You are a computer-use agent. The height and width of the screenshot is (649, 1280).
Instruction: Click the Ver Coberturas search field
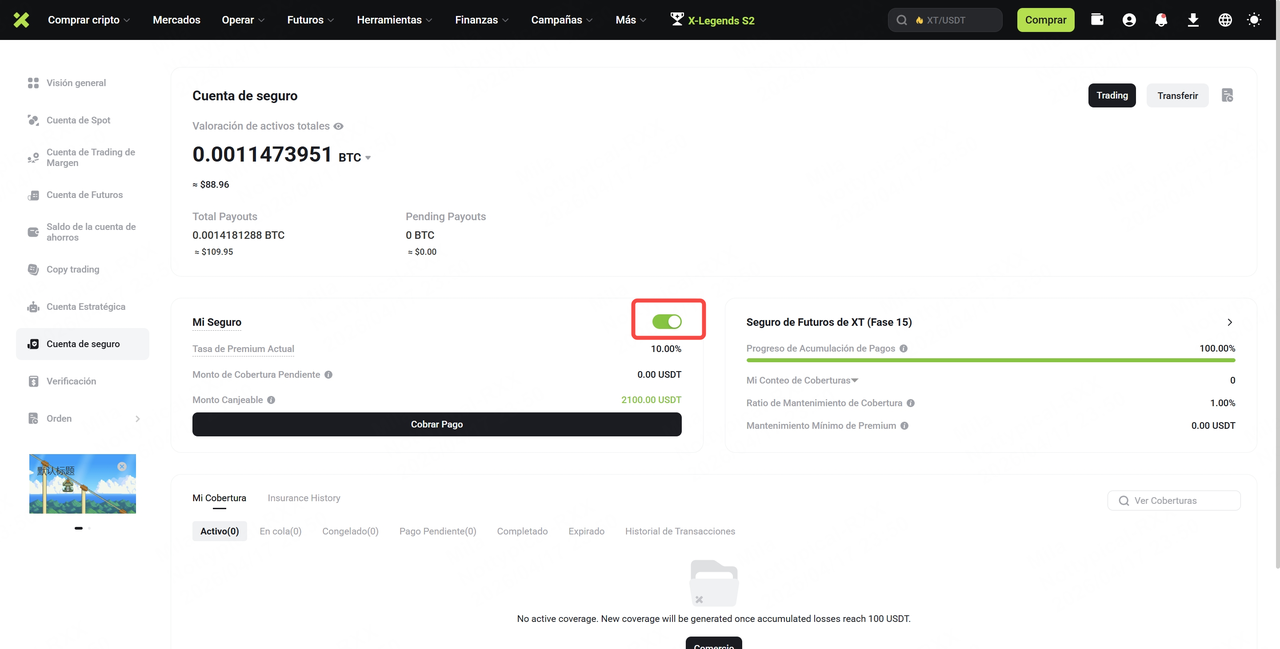click(x=1174, y=500)
